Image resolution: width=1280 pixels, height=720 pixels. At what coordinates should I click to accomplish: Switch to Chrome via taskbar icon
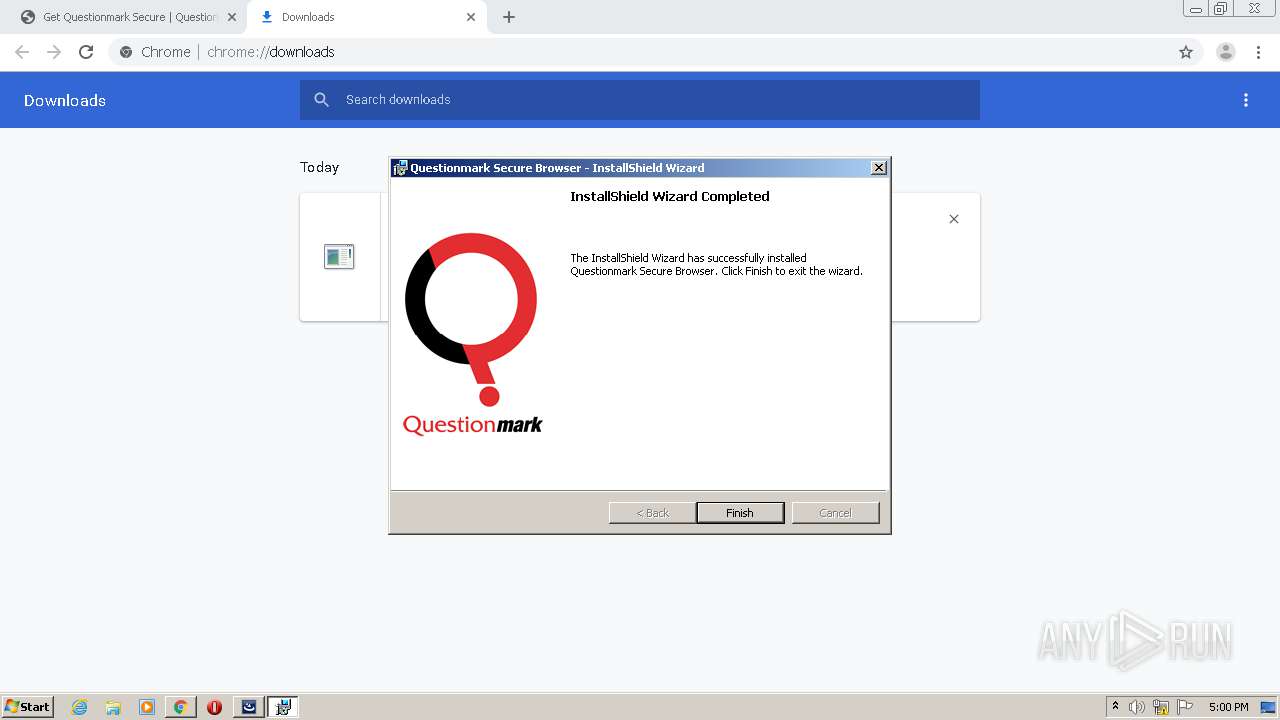click(x=180, y=707)
